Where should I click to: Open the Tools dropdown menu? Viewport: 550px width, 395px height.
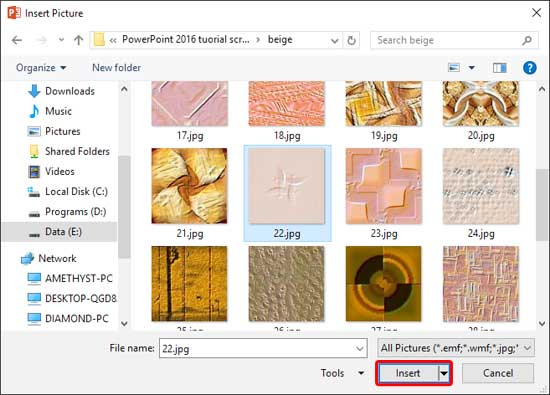click(342, 373)
